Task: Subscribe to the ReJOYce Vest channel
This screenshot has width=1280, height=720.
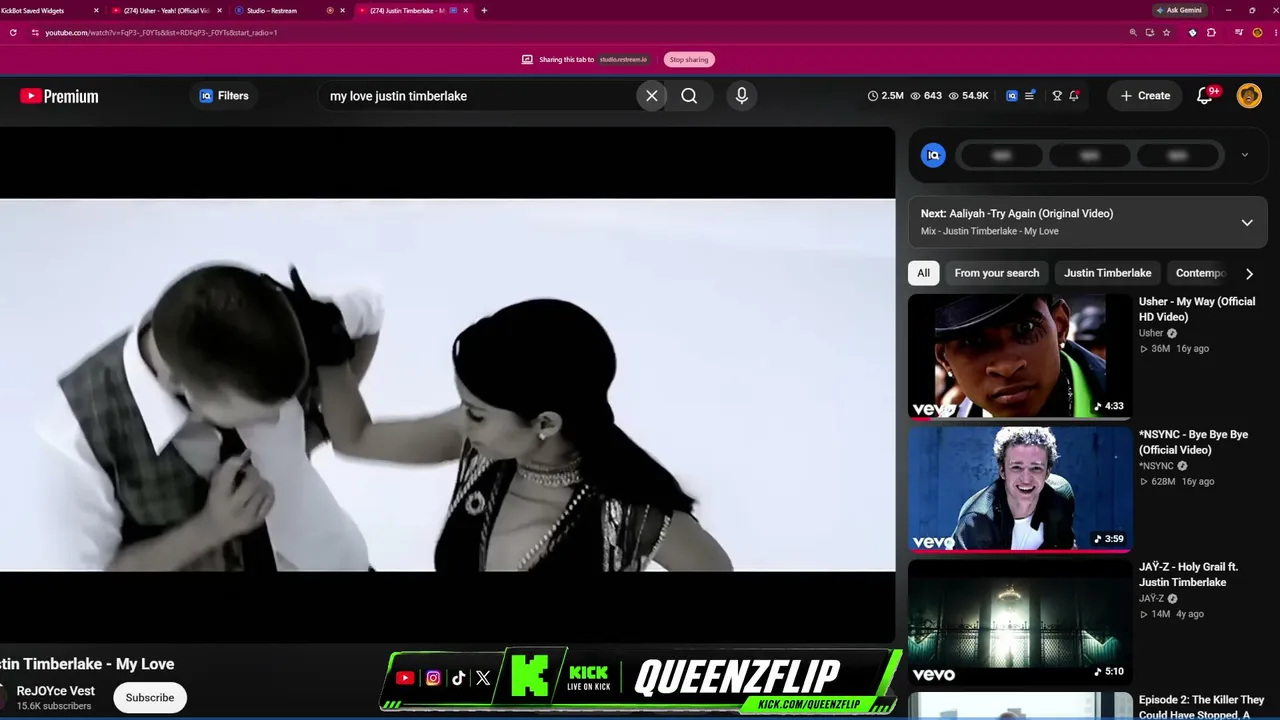Action: pos(150,697)
